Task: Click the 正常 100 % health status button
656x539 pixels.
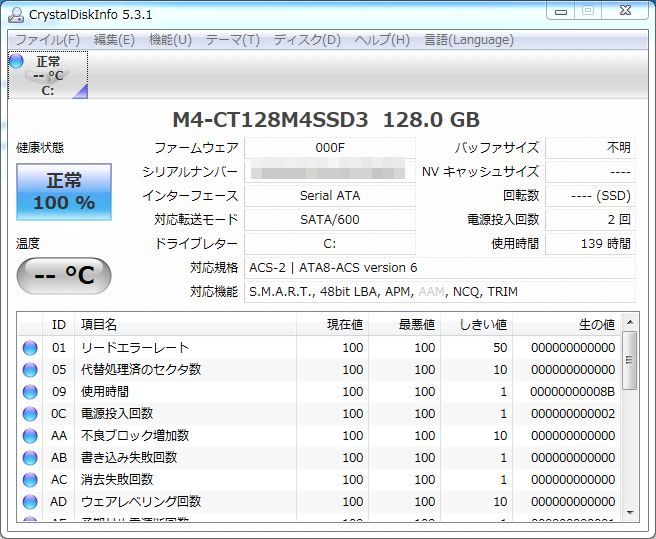Action: coord(64,192)
